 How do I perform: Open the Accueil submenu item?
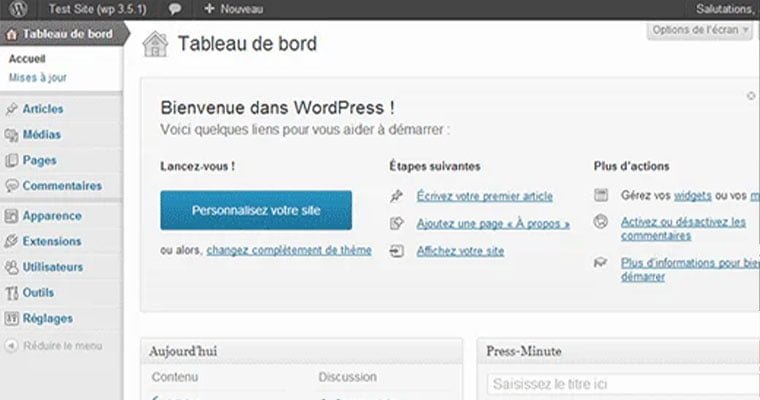(x=27, y=59)
